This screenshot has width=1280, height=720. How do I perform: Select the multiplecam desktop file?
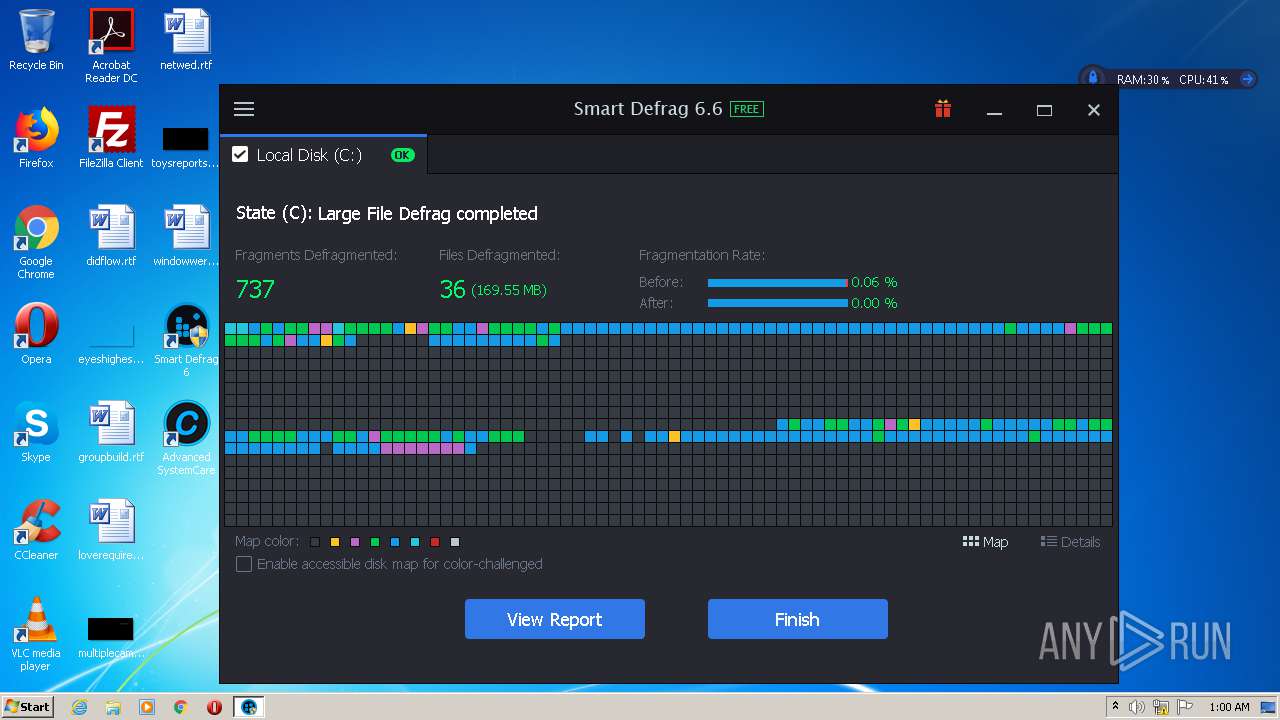tap(111, 637)
